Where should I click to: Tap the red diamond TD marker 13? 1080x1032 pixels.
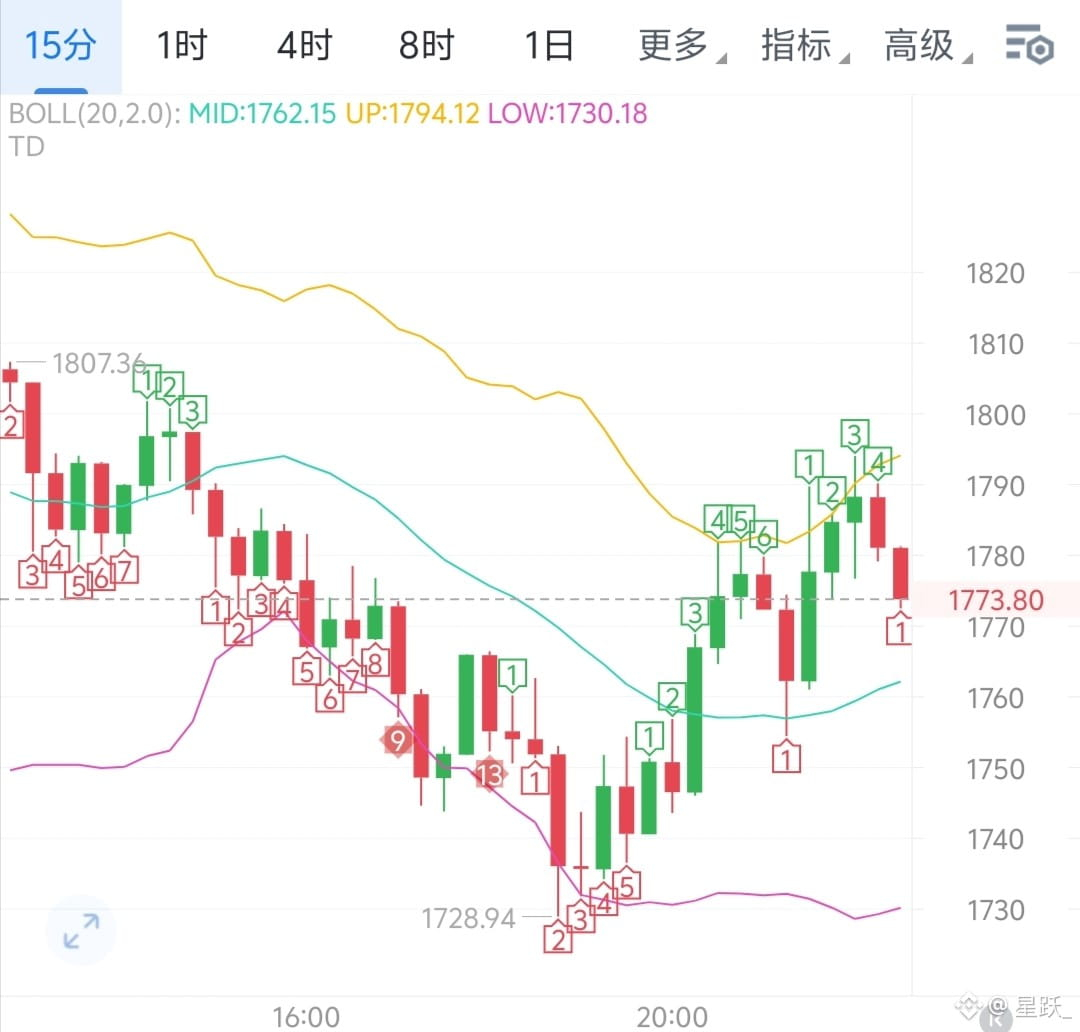[x=489, y=774]
